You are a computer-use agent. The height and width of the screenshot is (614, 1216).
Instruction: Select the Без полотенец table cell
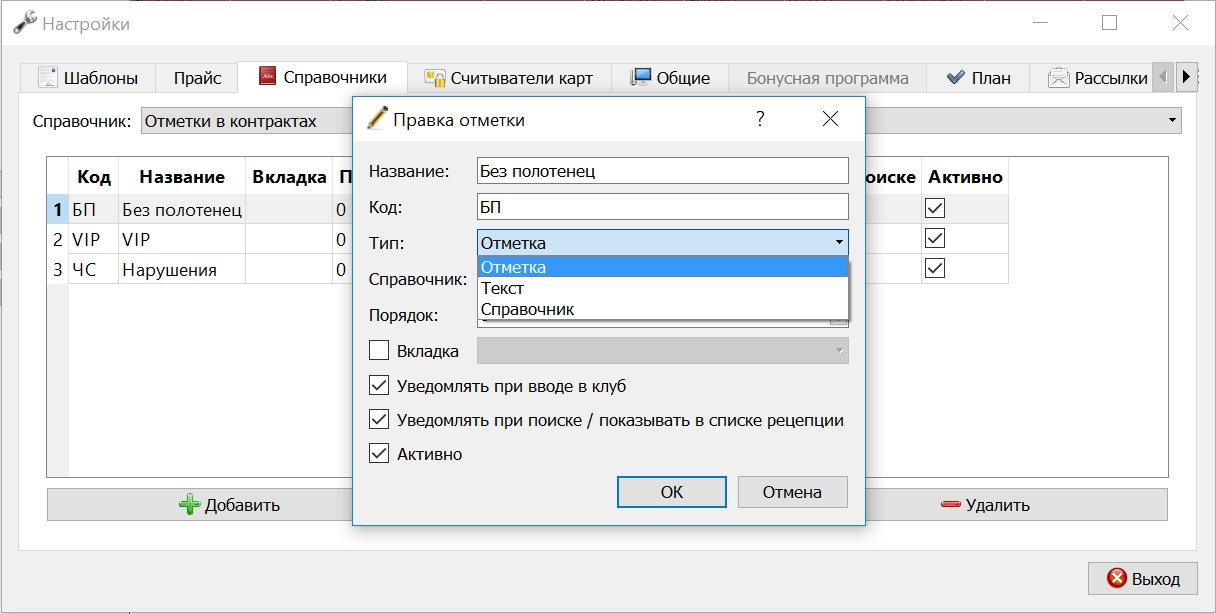[x=182, y=210]
